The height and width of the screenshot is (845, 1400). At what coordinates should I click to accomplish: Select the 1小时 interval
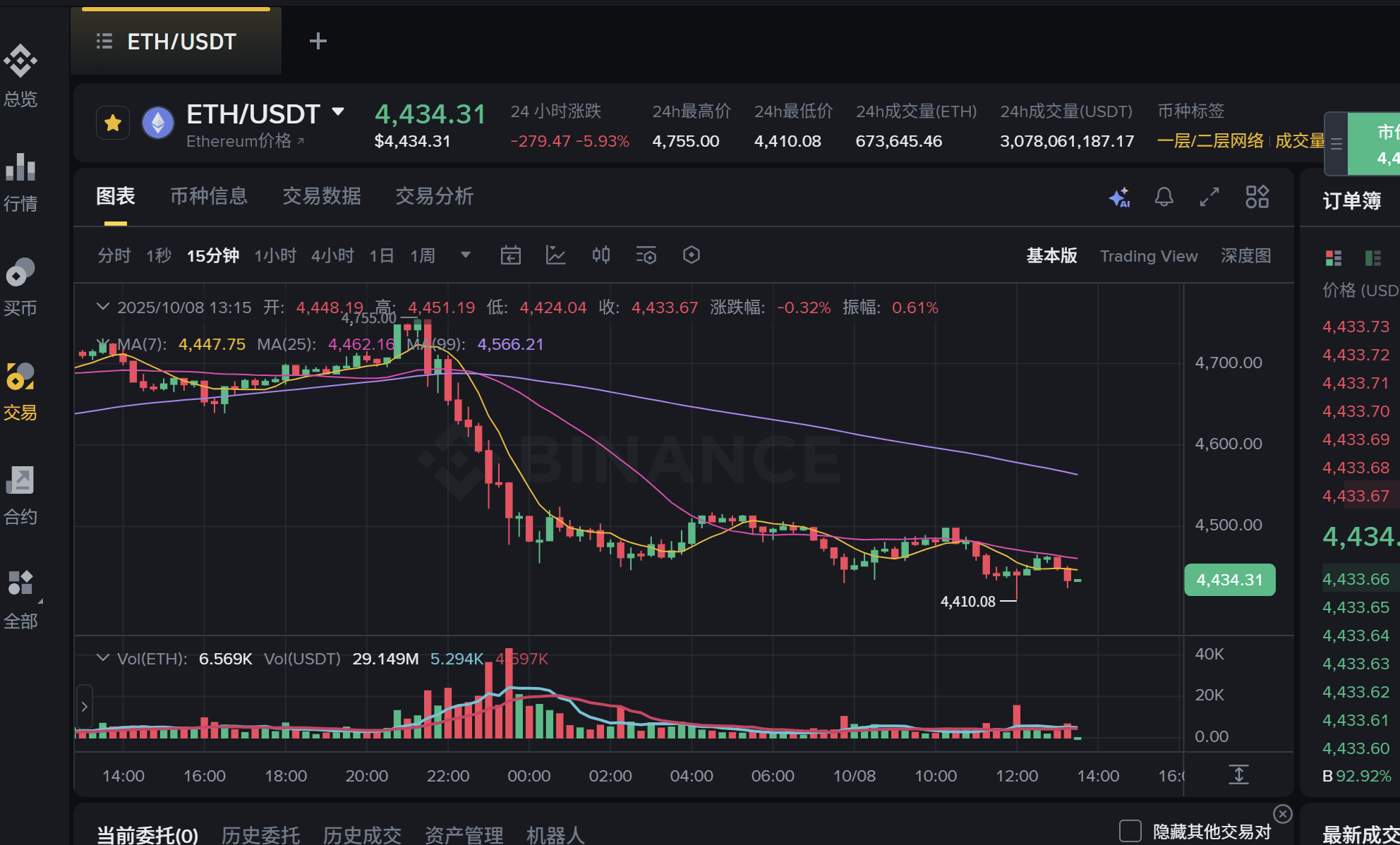pos(274,255)
